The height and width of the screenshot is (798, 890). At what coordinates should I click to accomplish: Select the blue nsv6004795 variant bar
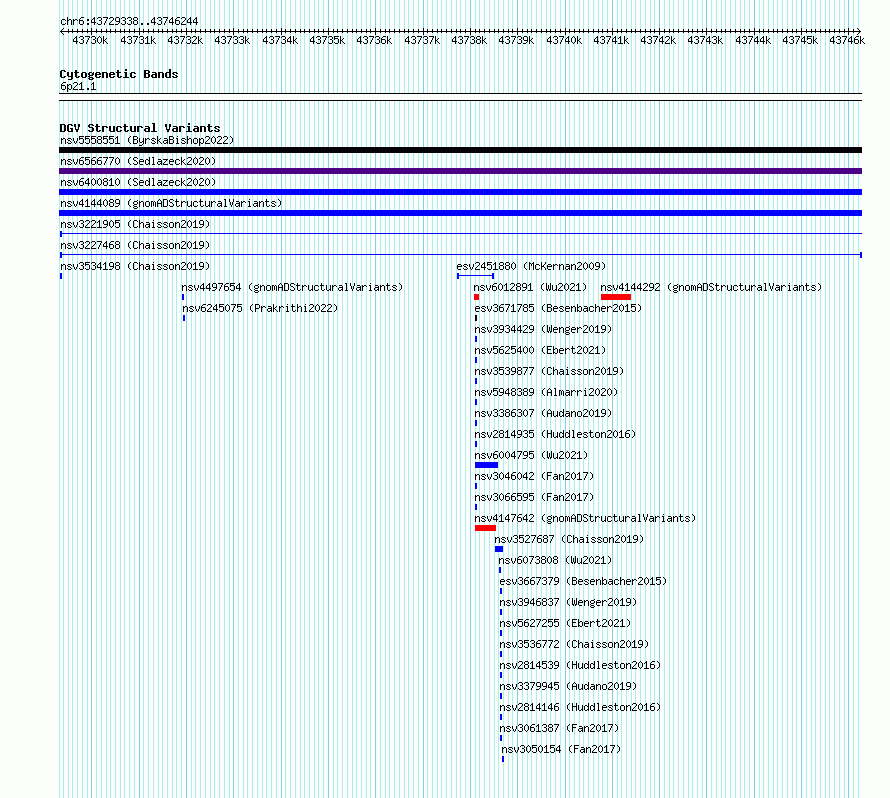[x=486, y=465]
